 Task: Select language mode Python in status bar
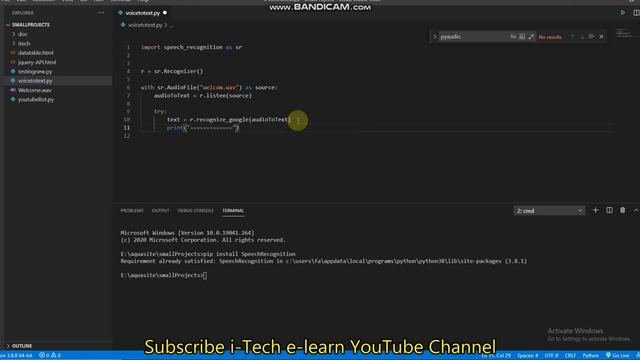[590, 356]
